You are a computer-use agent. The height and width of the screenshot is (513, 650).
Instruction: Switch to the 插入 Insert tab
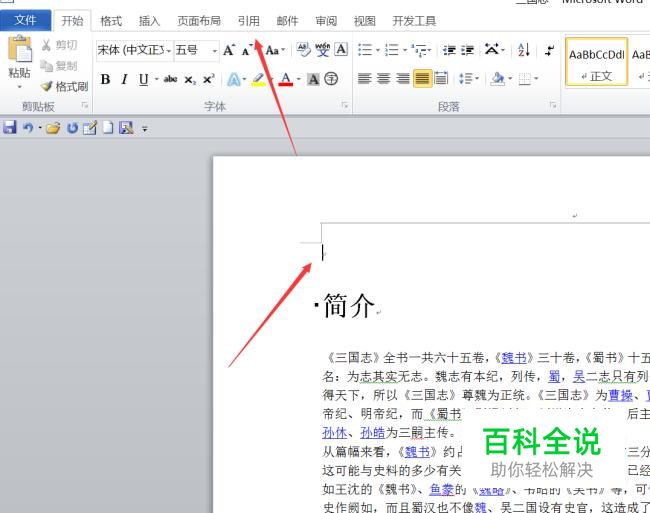pyautogui.click(x=149, y=21)
